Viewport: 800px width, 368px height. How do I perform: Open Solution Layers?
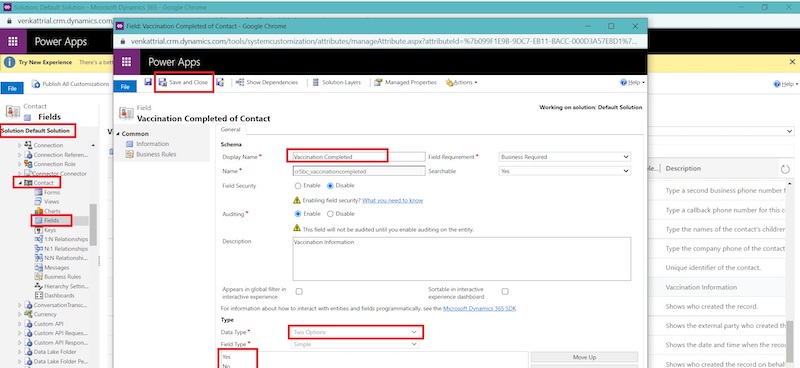336,82
